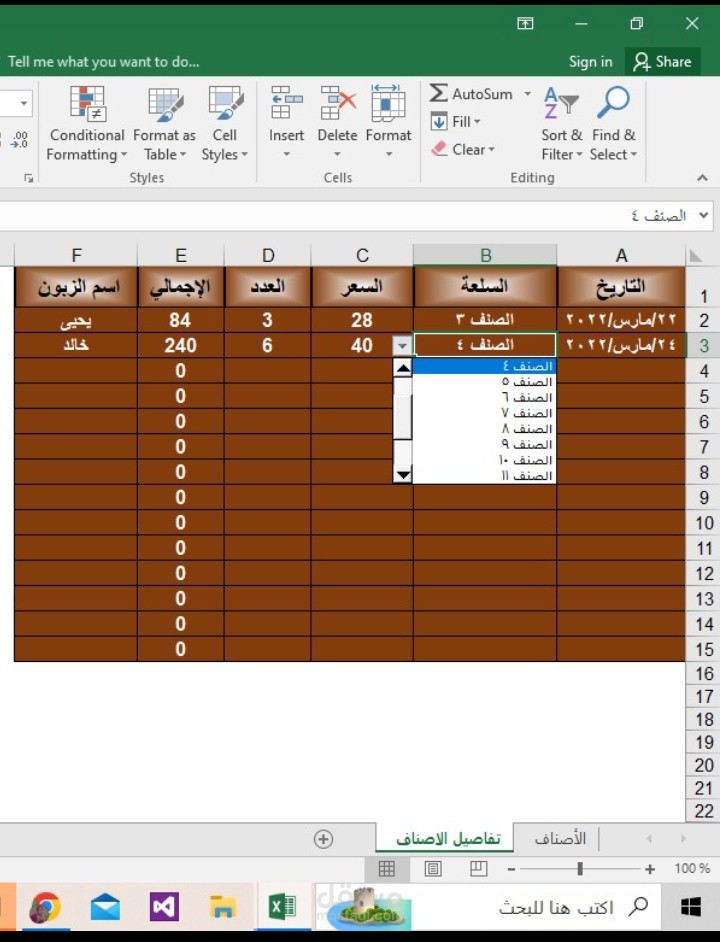Click the zoom in plus button
Screen dimensions: 720x942
(x=650, y=869)
